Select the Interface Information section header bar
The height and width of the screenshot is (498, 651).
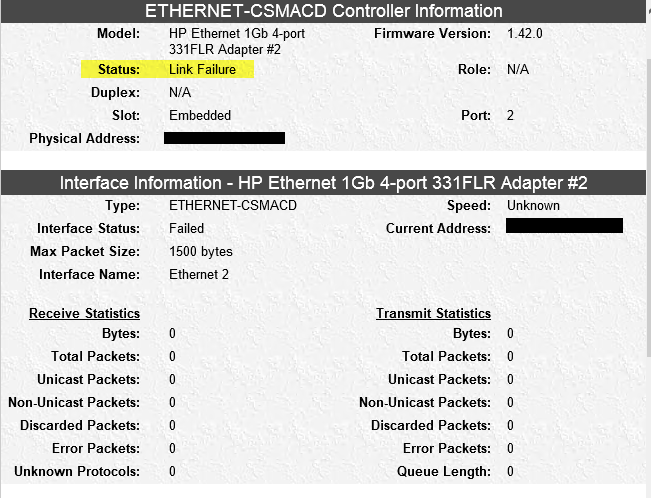click(x=324, y=183)
